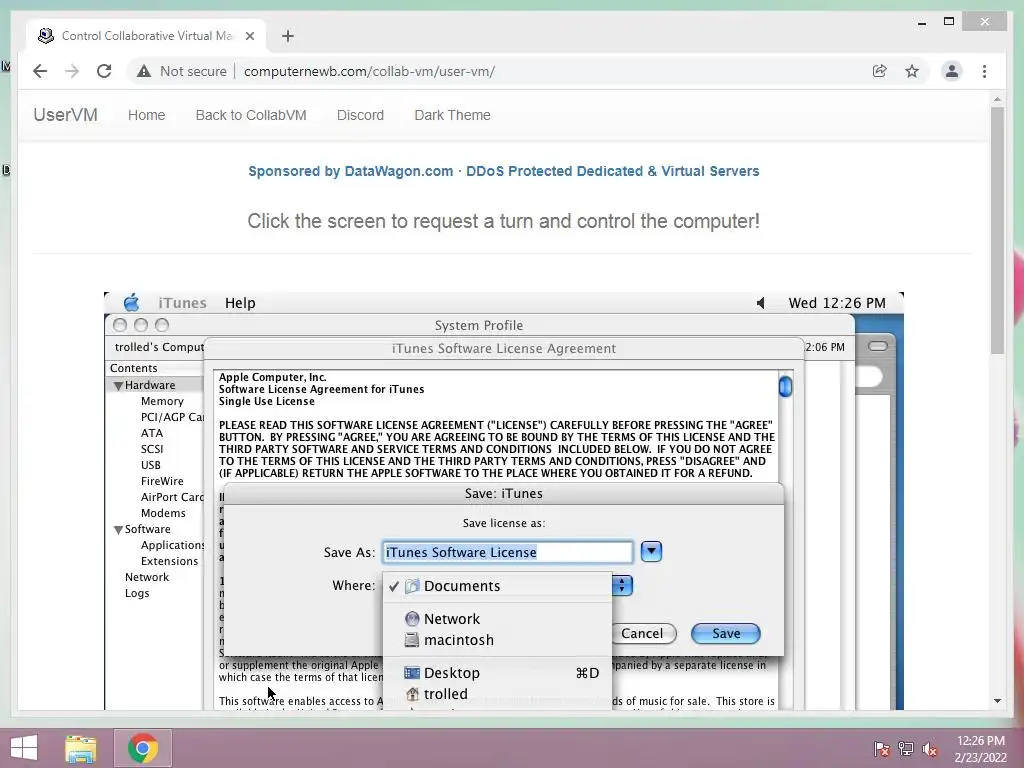The height and width of the screenshot is (768, 1024).
Task: Open the Apple menu icon
Action: coord(131,302)
